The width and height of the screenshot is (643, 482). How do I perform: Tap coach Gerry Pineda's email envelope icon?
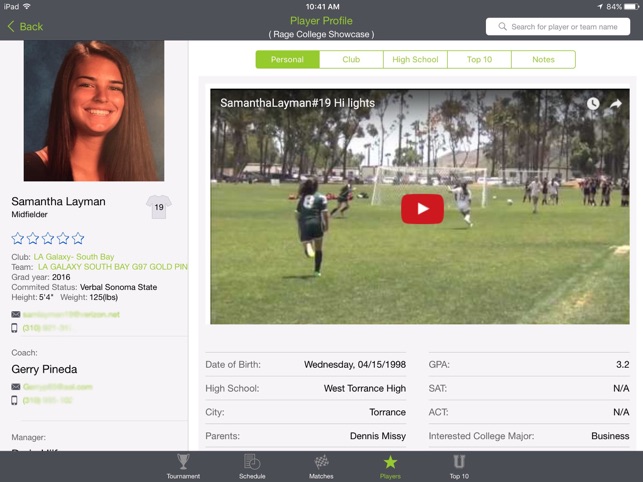[x=16, y=387]
